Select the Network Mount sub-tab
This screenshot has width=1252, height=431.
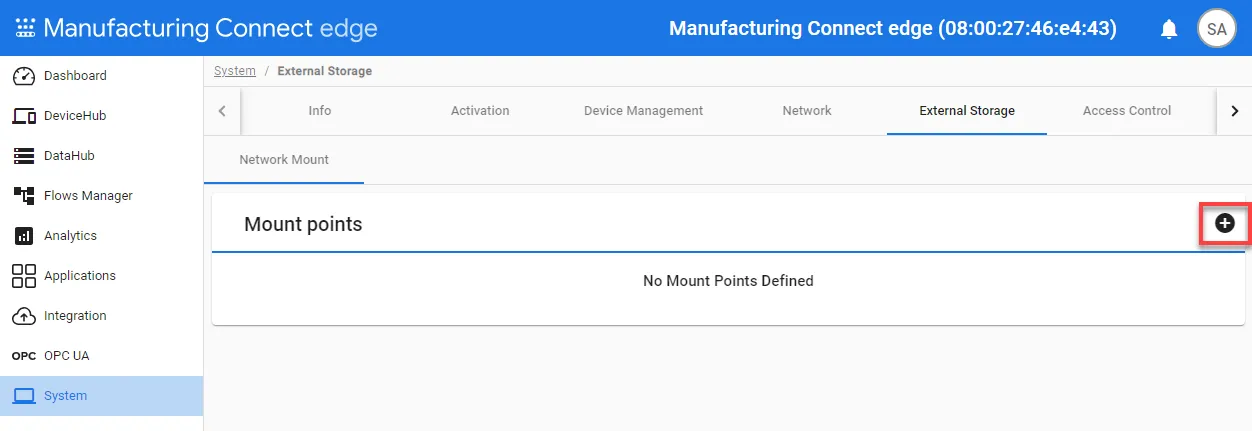tap(284, 160)
